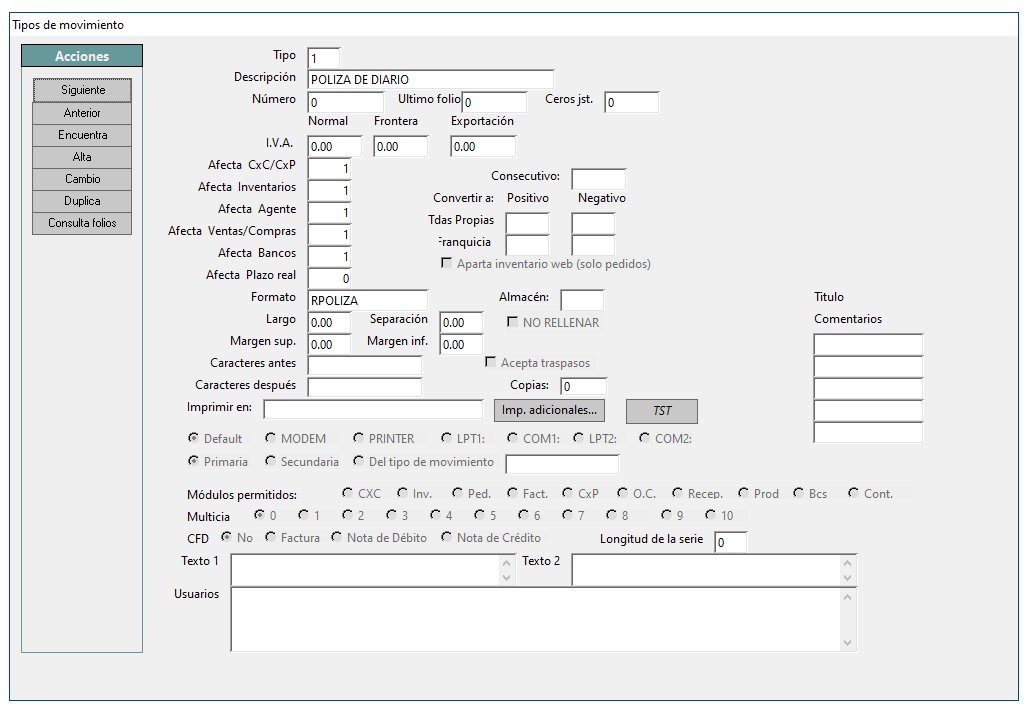Image resolution: width=1029 pixels, height=711 pixels.
Task: Click the Usuarios list scroll up arrow
Action: [x=847, y=597]
